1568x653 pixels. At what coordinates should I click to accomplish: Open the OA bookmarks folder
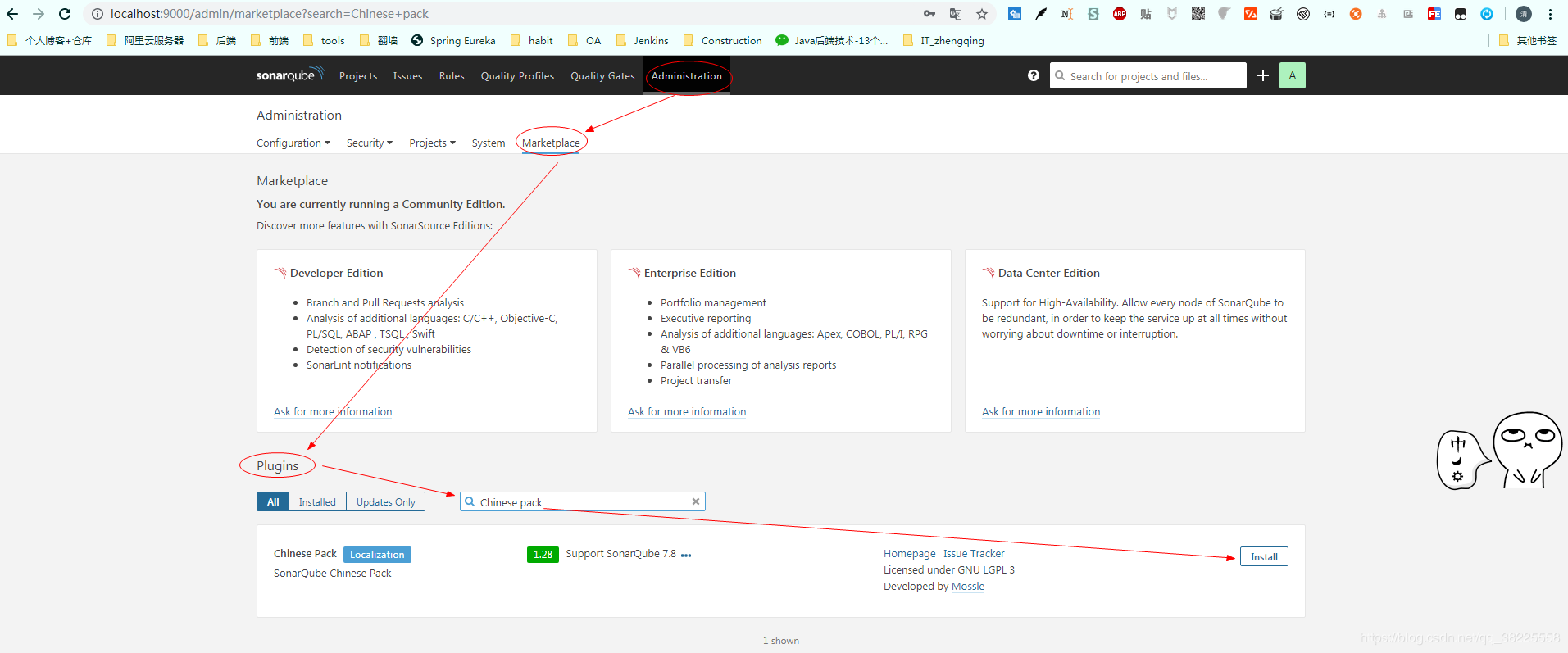(584, 40)
